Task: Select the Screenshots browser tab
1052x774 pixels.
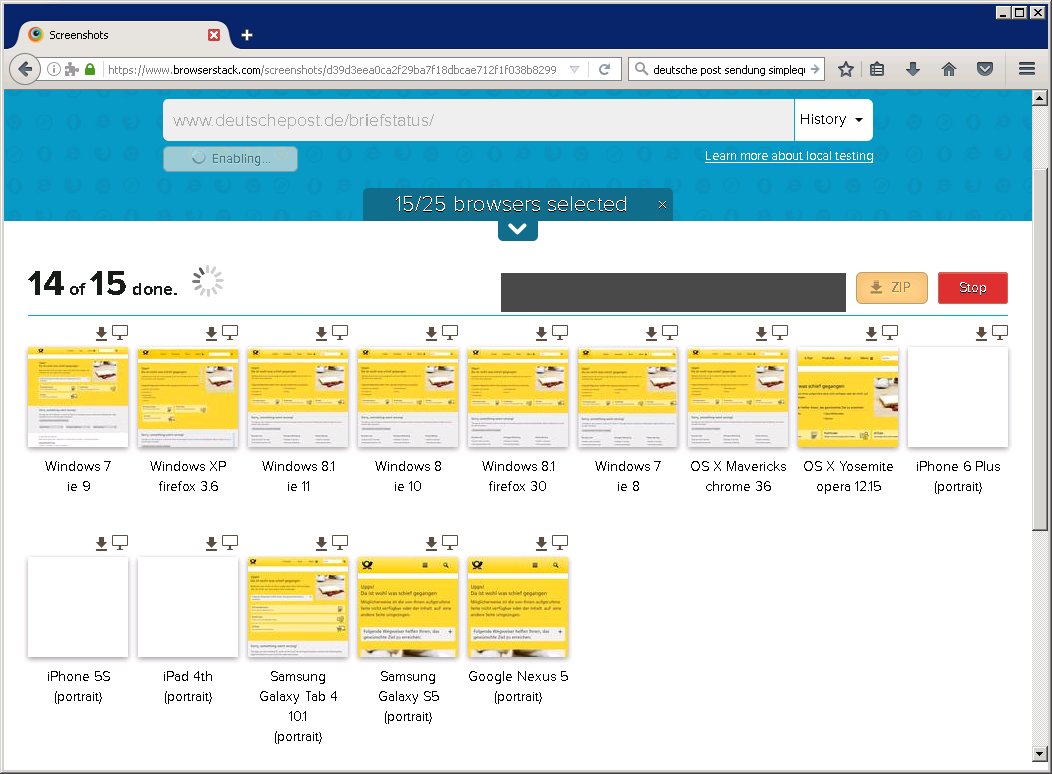Action: tap(110, 35)
